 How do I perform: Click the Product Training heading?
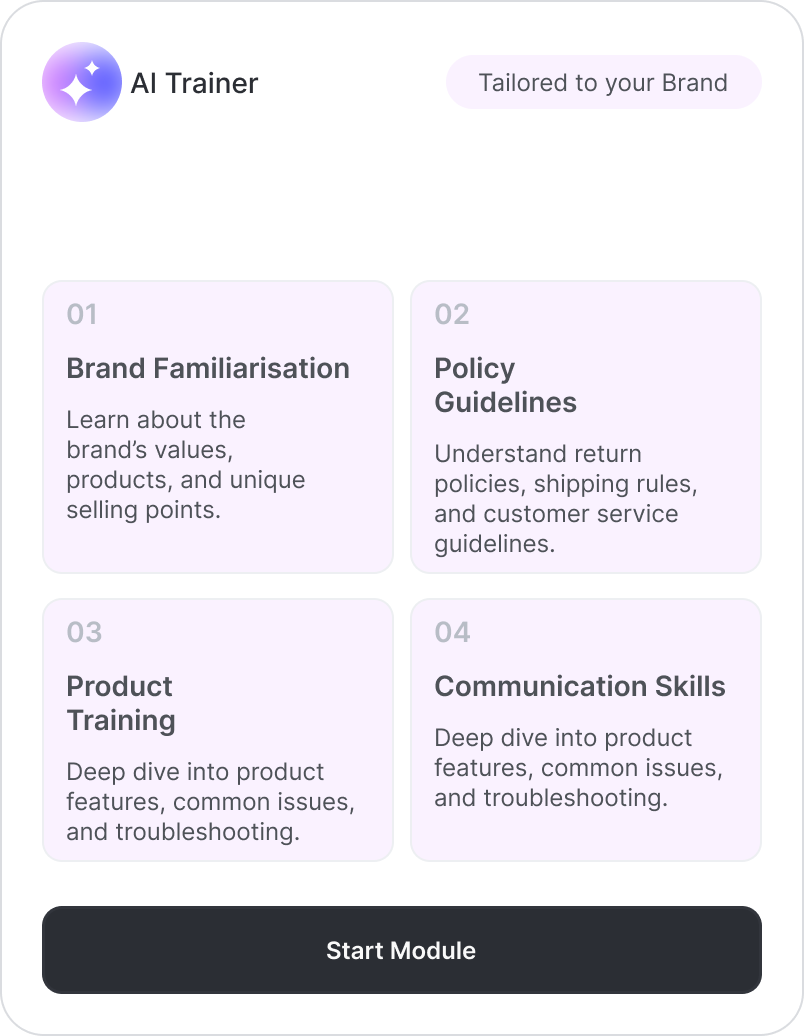pos(121,703)
